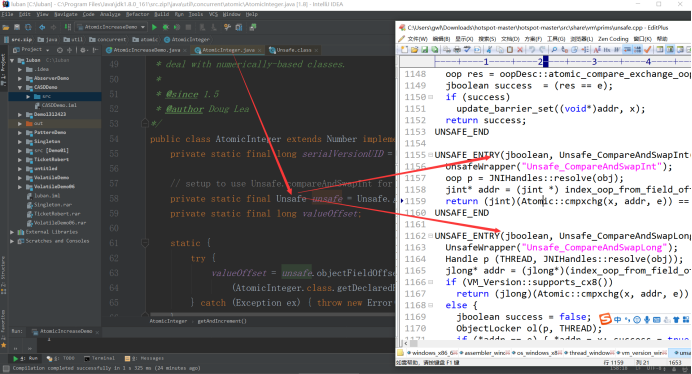The width and height of the screenshot is (692, 374).
Task: Expand the External Libraries node
Action: click(x=12, y=232)
